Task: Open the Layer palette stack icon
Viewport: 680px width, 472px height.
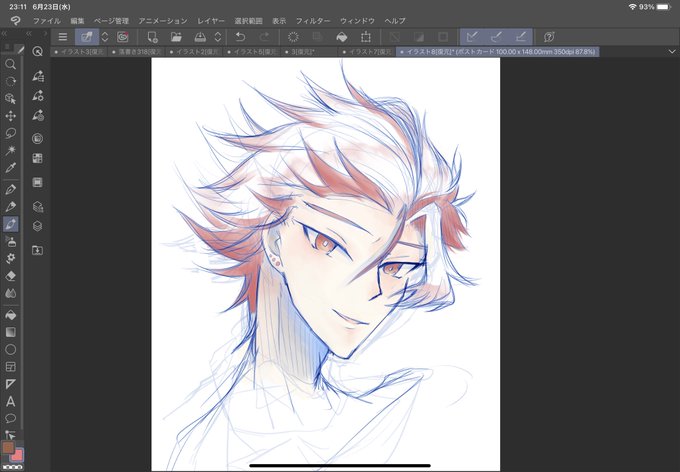Action: 38,226
